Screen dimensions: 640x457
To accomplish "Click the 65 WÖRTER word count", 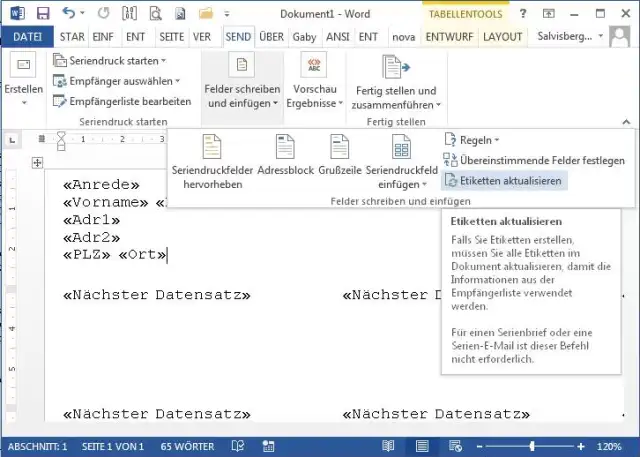I will click(185, 447).
